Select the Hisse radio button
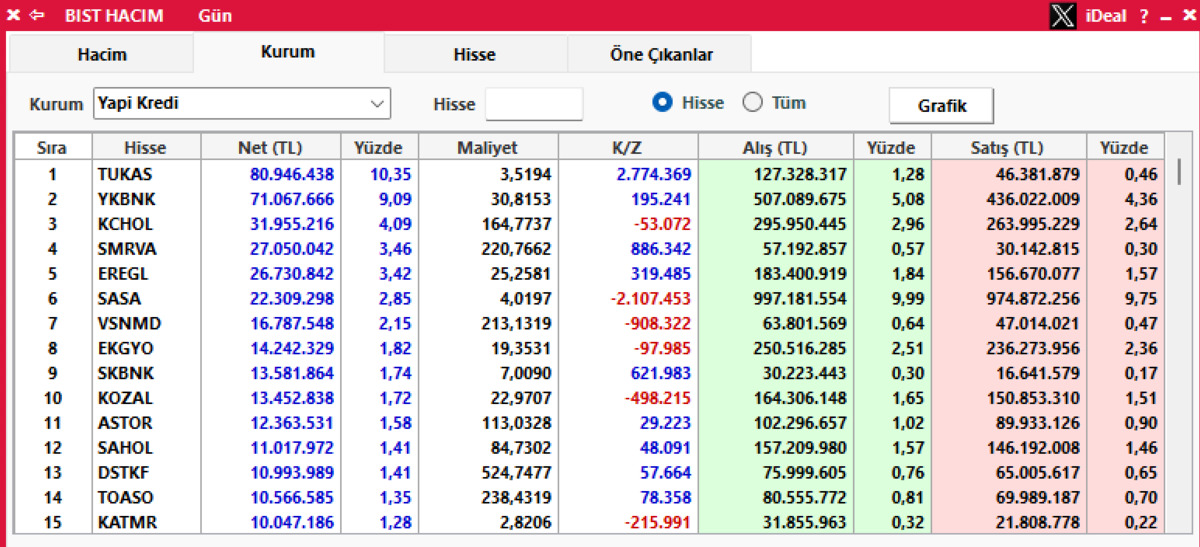 pyautogui.click(x=661, y=102)
